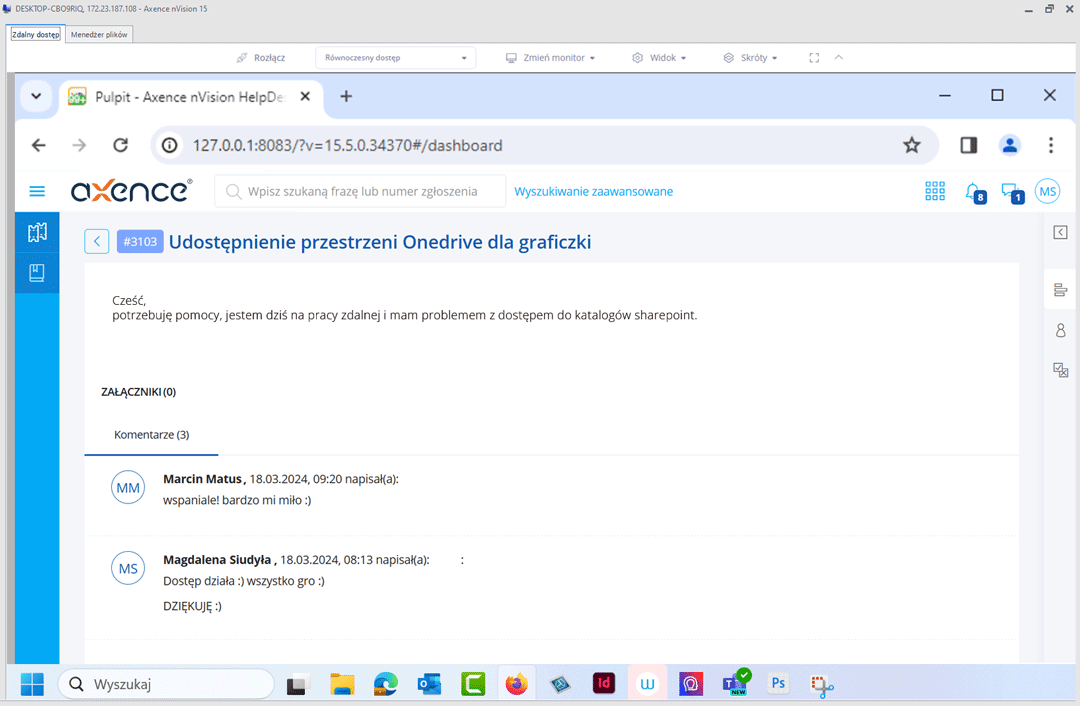Click the ticket search input field
This screenshot has height=706, width=1080.
click(360, 191)
